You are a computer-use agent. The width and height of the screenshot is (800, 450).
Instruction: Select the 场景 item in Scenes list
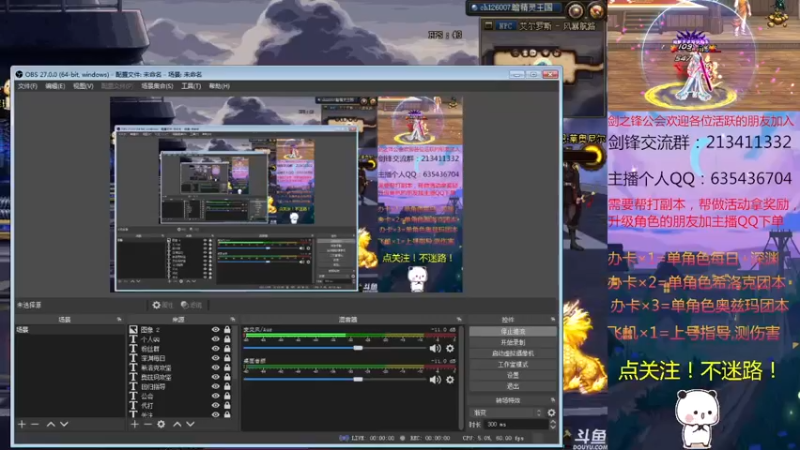70,330
